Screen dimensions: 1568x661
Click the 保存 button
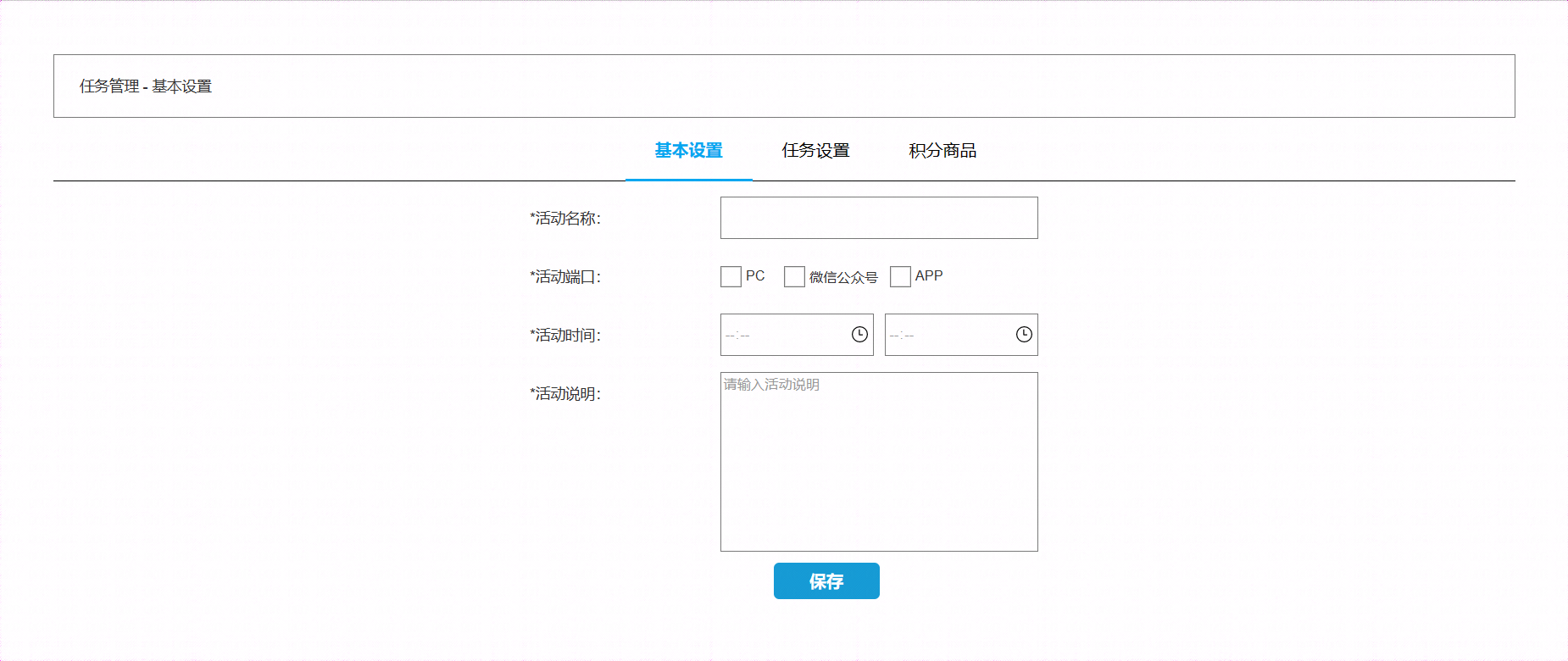click(x=826, y=581)
